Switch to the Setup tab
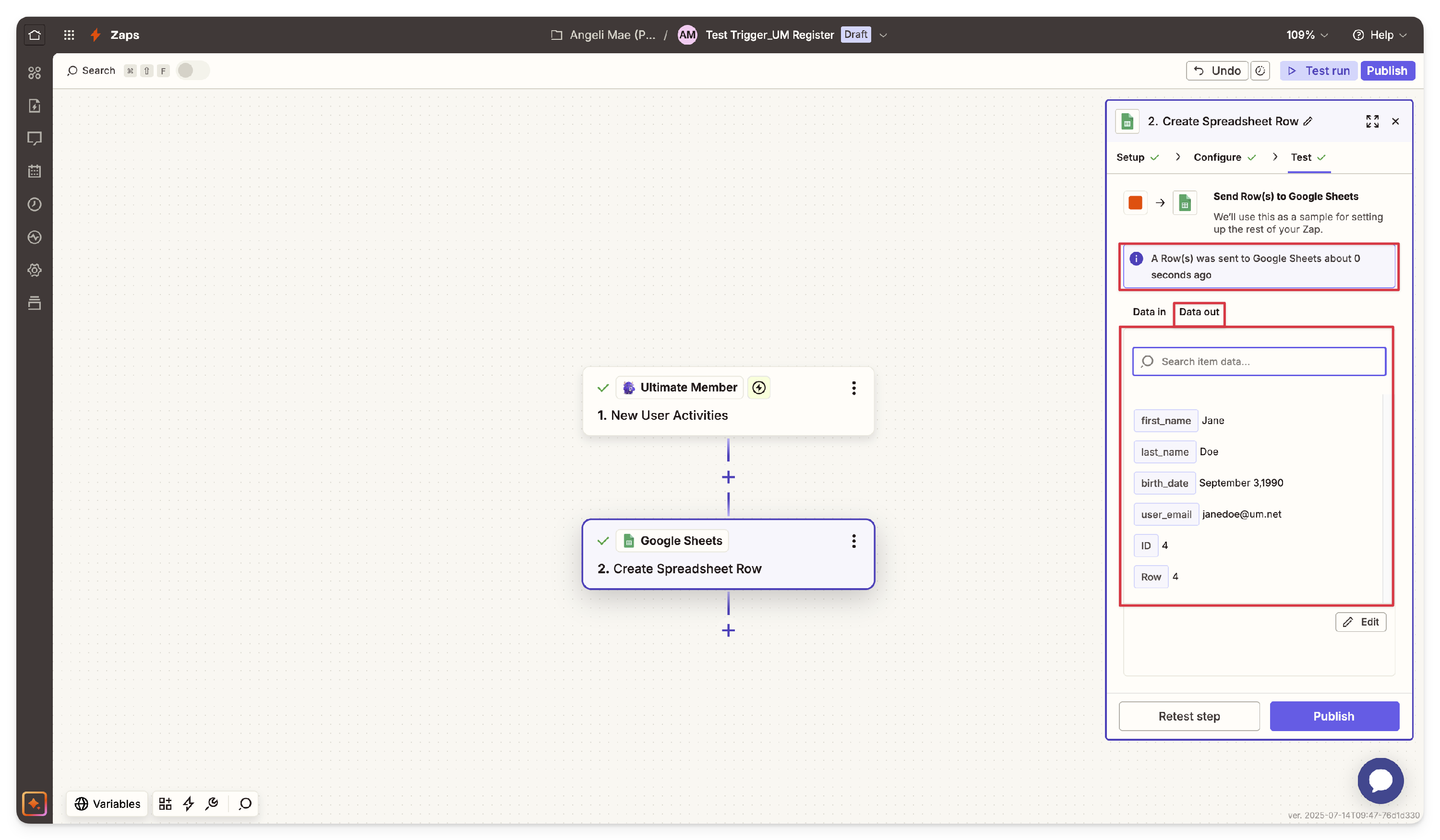 1137,157
